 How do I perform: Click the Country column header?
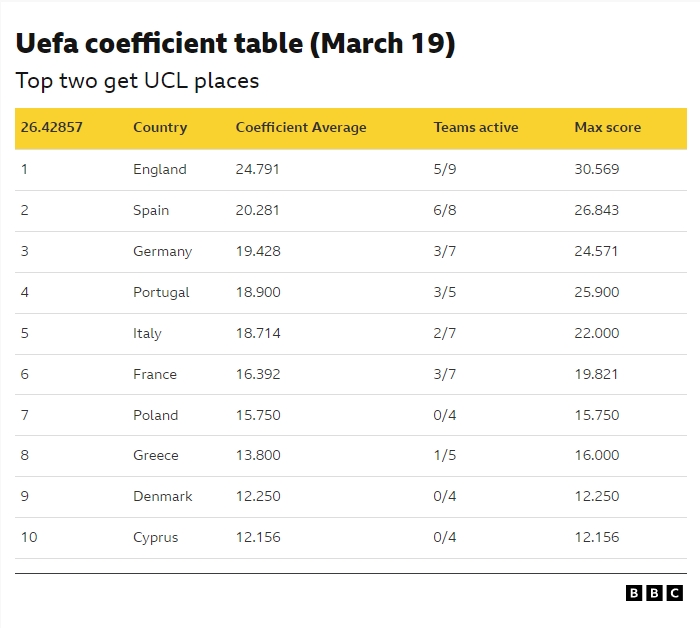click(x=160, y=128)
